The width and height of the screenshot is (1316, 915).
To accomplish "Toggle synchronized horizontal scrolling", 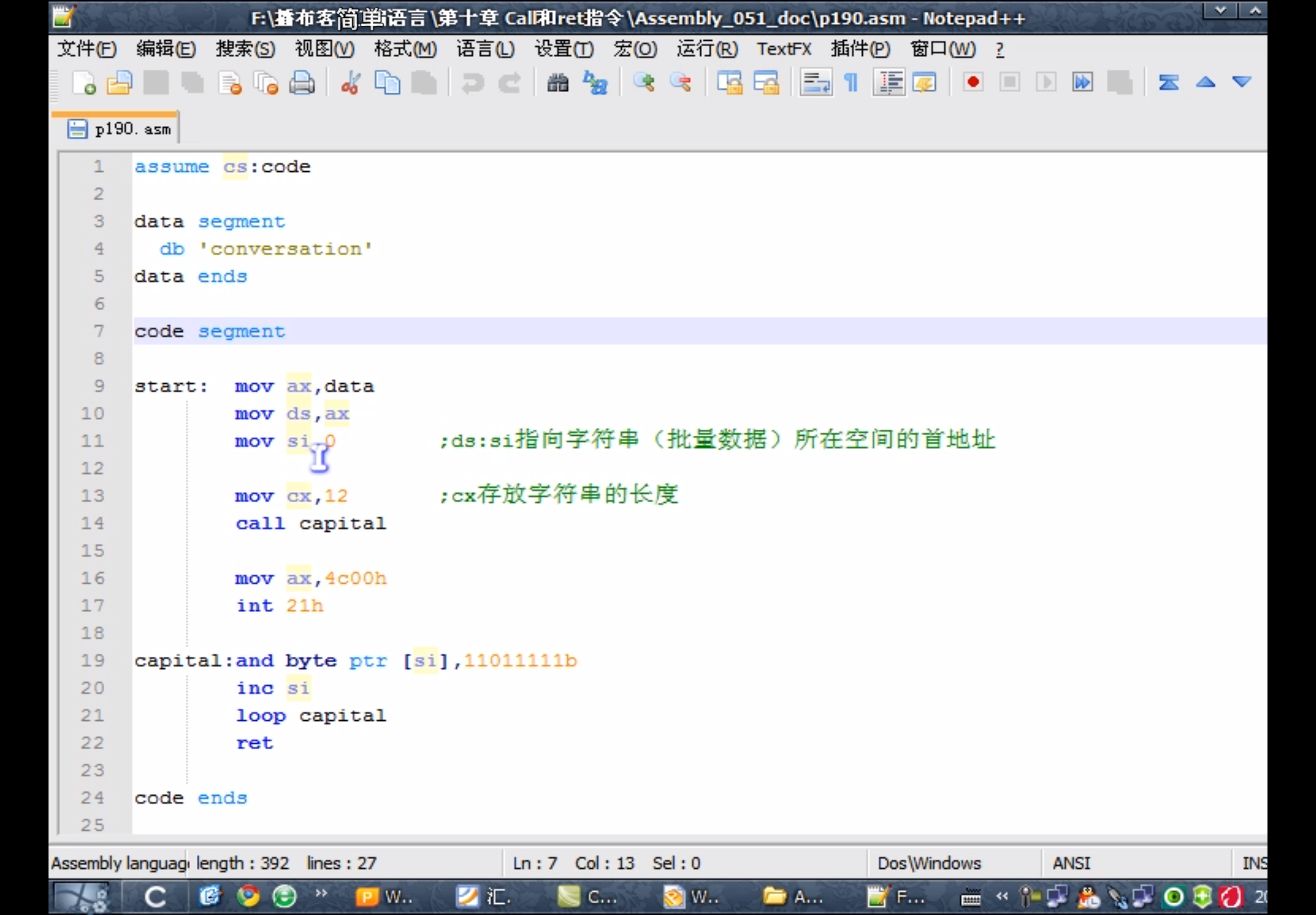I will 766,83.
